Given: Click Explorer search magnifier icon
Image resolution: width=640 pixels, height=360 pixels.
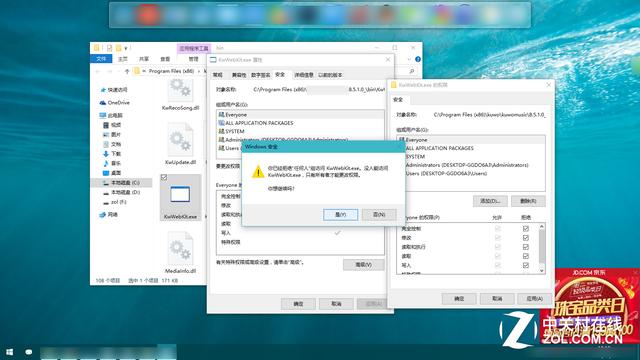Looking at the screenshot, I should pyautogui.click(x=412, y=71).
